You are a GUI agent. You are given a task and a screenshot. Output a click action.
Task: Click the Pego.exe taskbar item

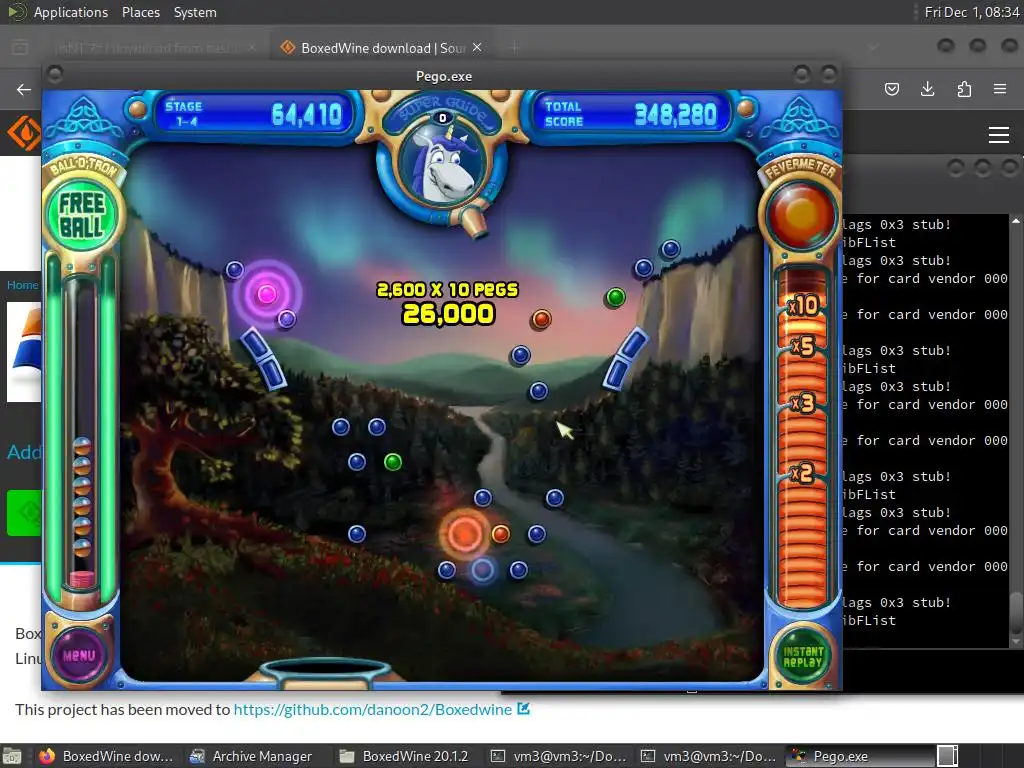tap(859, 756)
